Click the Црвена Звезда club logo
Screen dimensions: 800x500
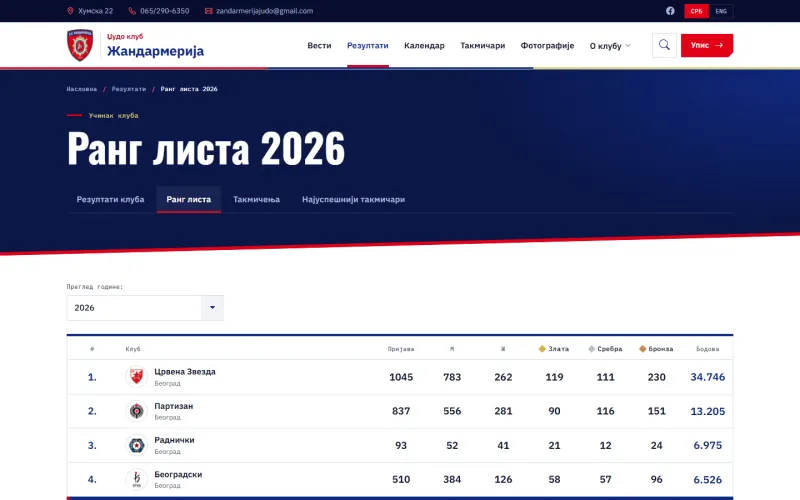coord(136,377)
